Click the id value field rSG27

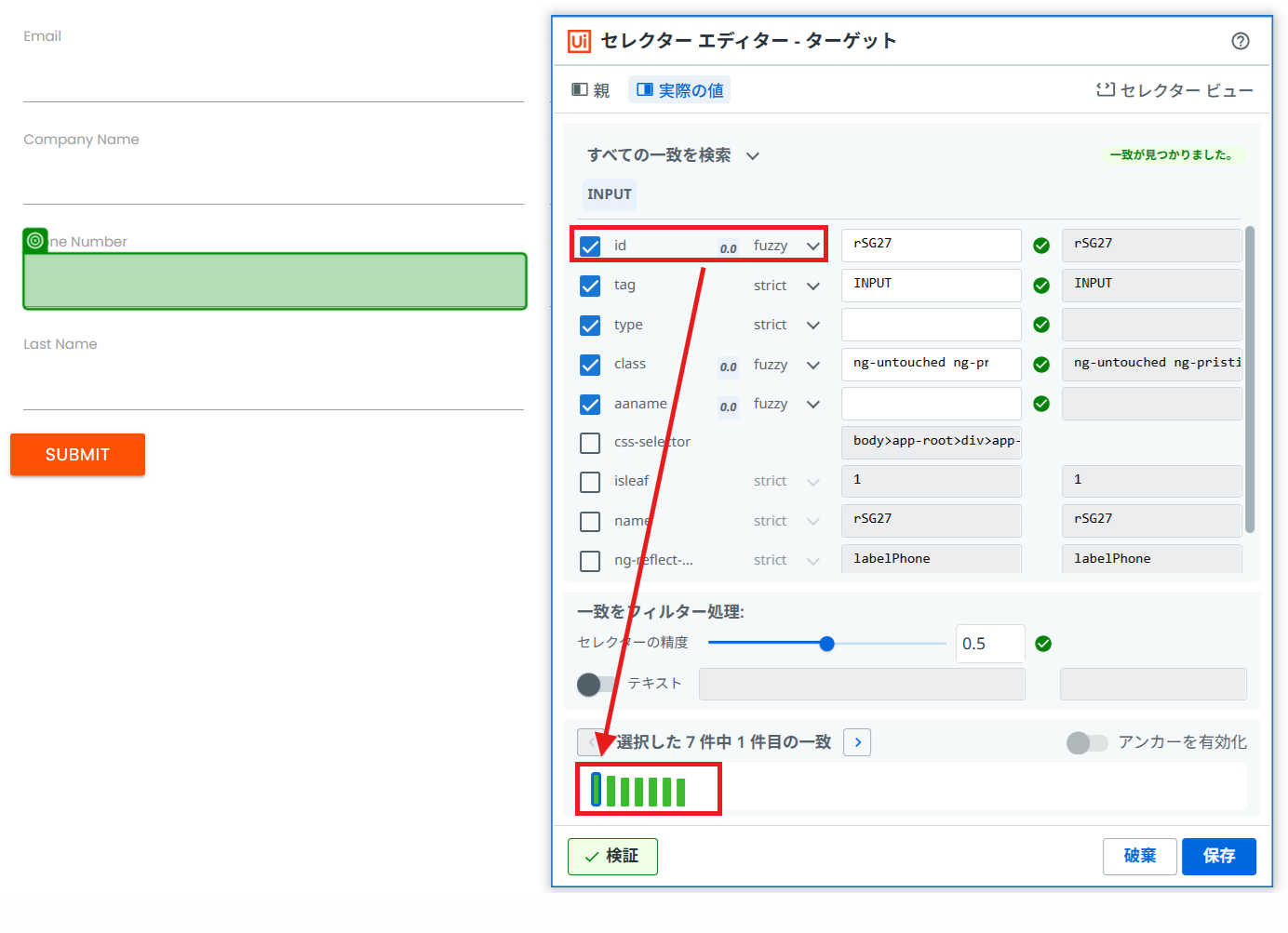[932, 246]
